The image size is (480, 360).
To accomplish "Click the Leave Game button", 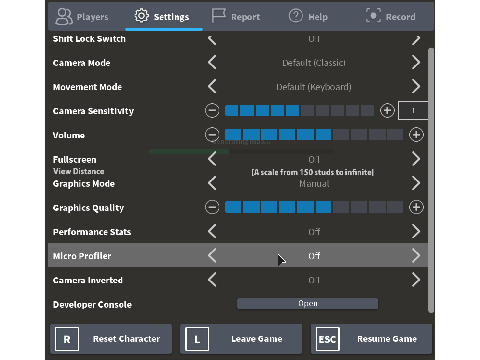I will click(241, 339).
